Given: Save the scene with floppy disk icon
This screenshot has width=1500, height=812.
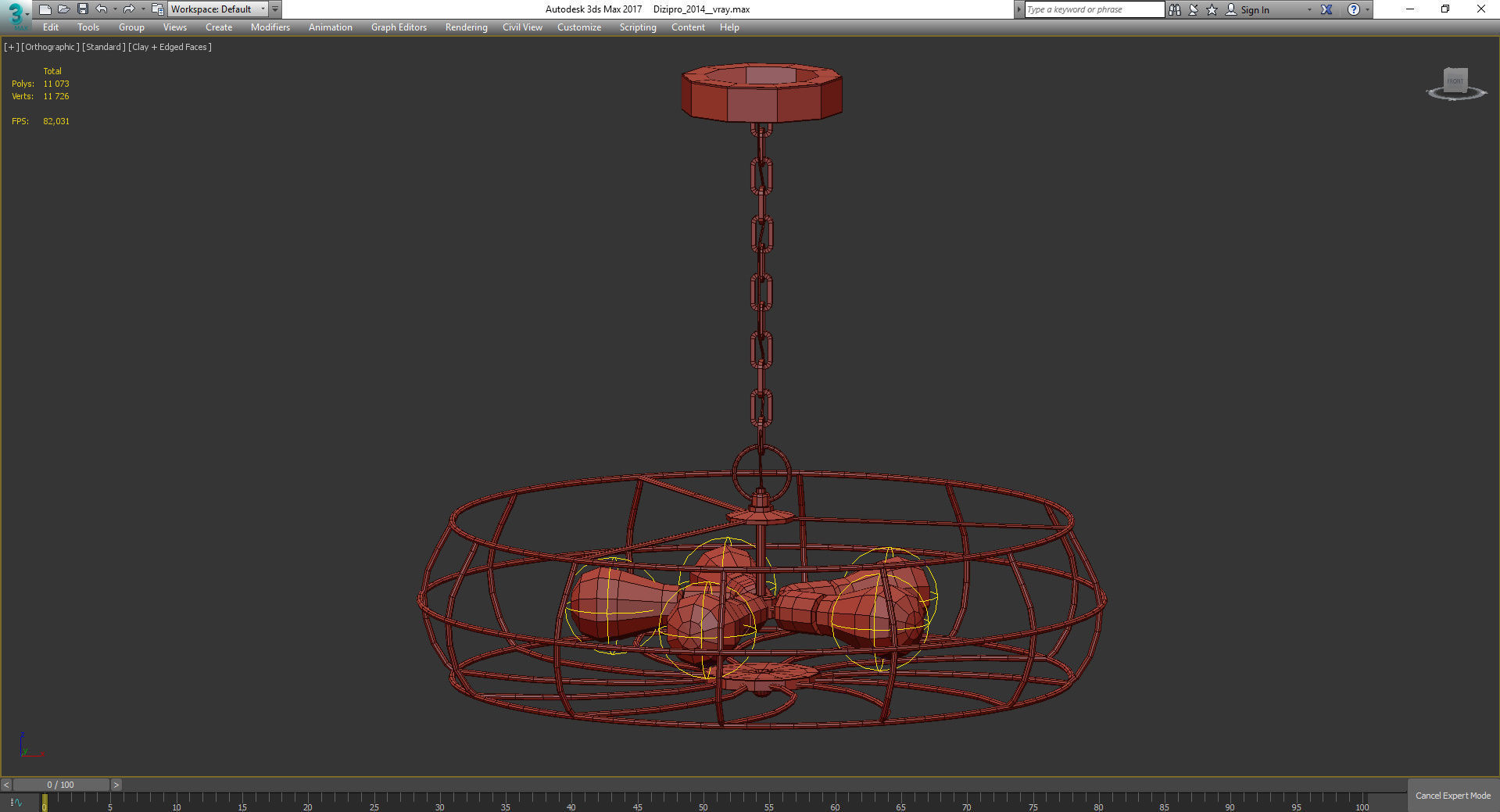Looking at the screenshot, I should [82, 9].
